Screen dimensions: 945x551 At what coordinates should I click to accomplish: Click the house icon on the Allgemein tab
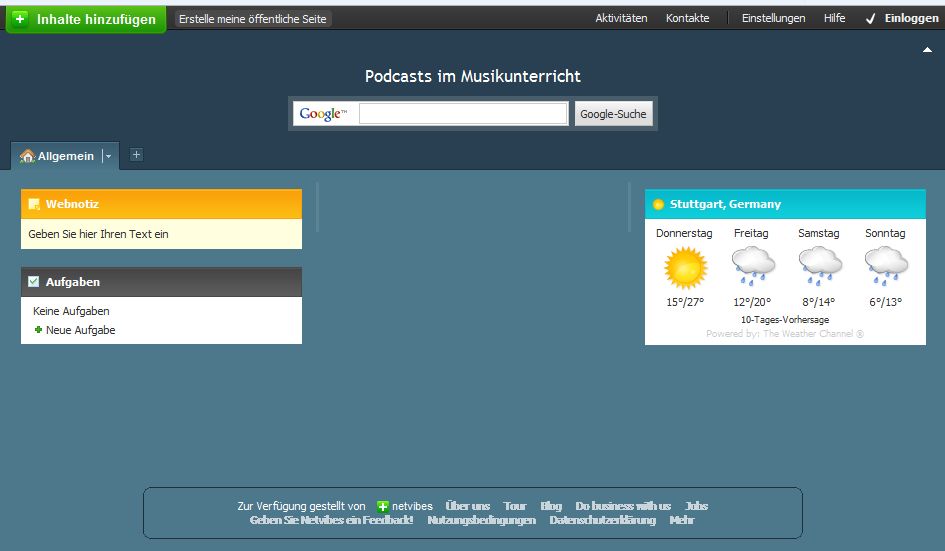(27, 156)
